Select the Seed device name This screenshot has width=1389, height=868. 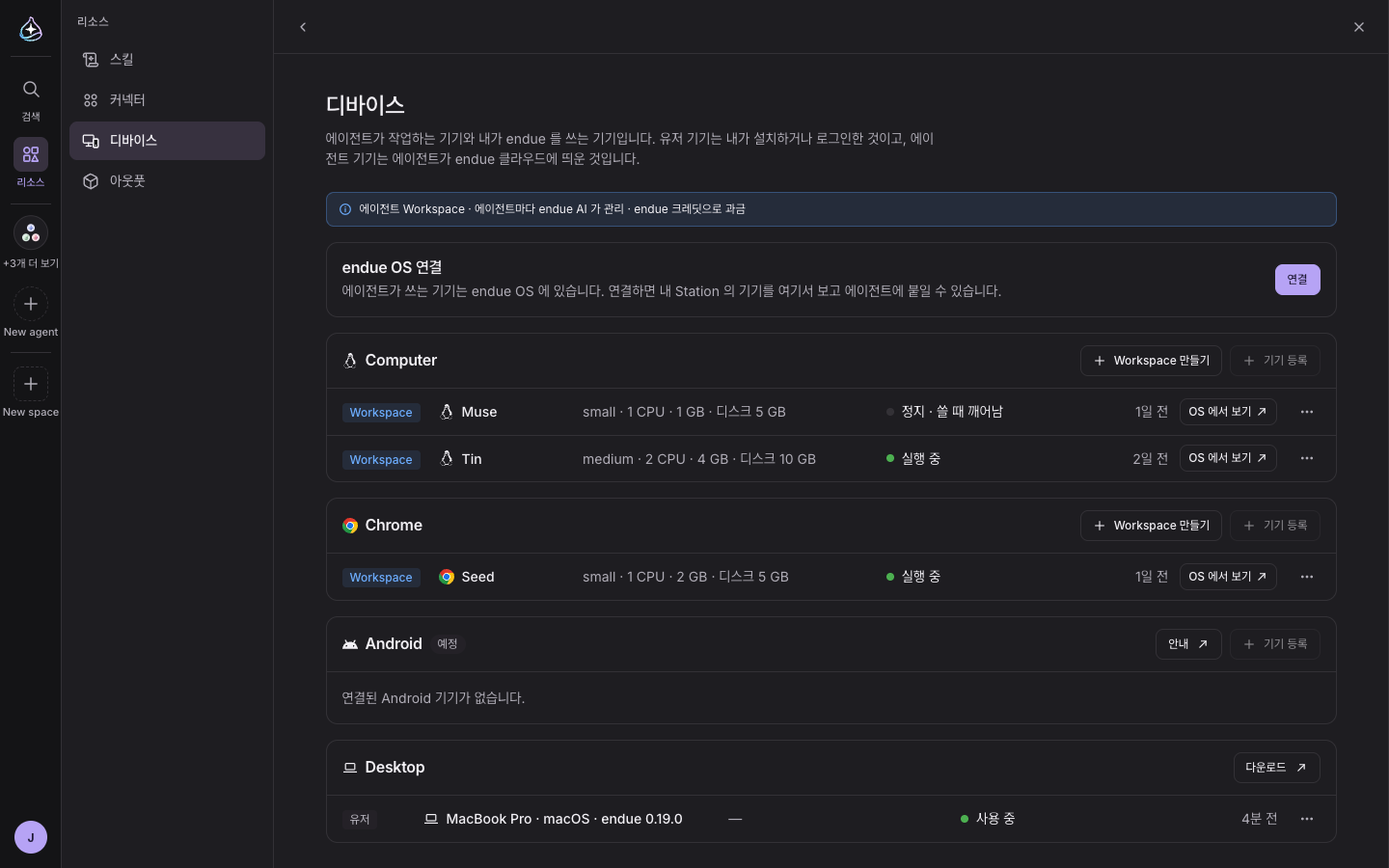click(x=477, y=577)
